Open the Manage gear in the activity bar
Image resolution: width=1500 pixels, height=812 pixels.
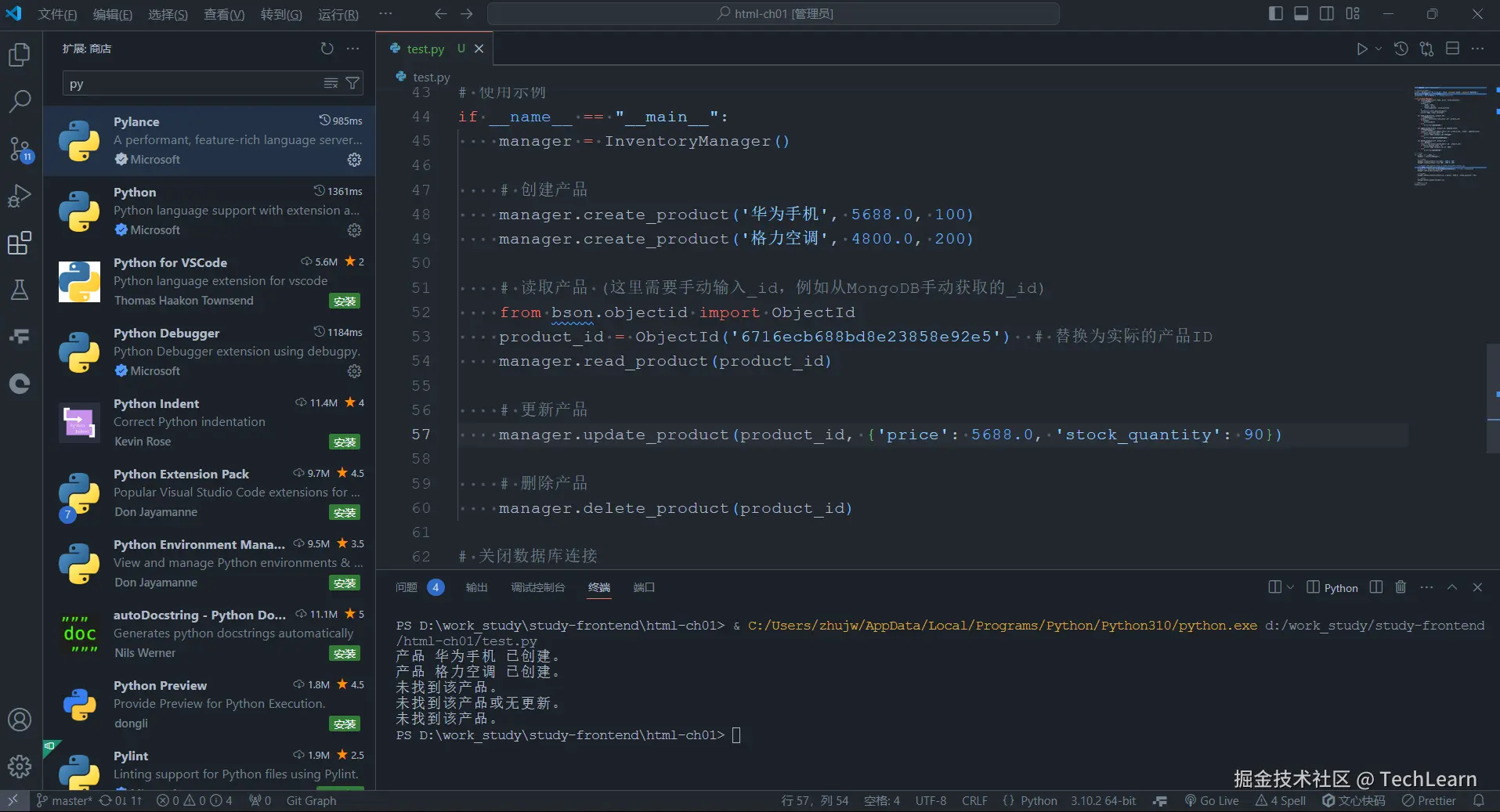[20, 766]
